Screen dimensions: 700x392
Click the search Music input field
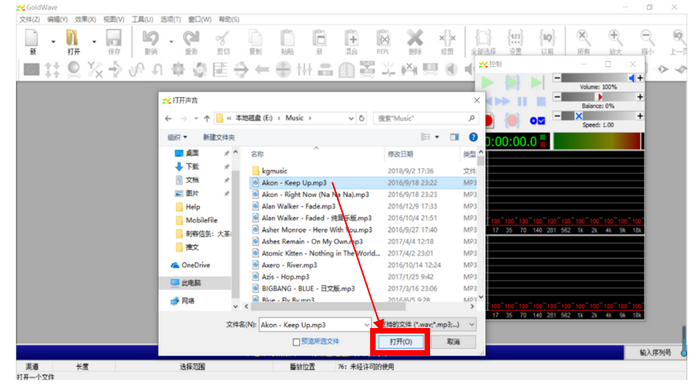point(426,118)
